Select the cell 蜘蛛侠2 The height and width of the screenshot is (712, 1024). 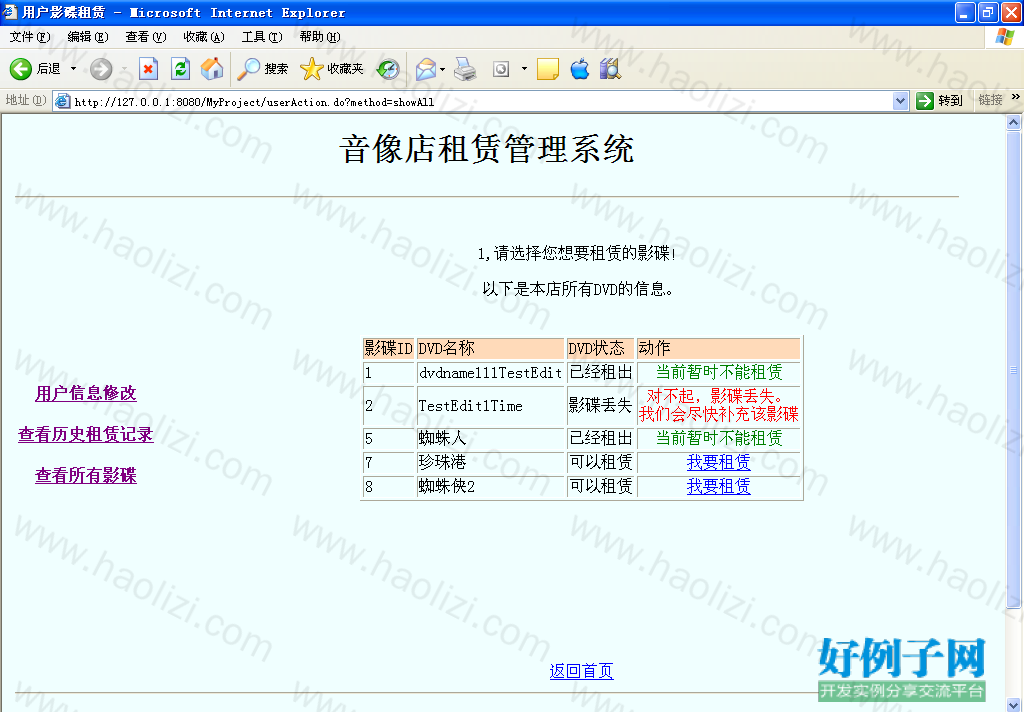pos(490,487)
